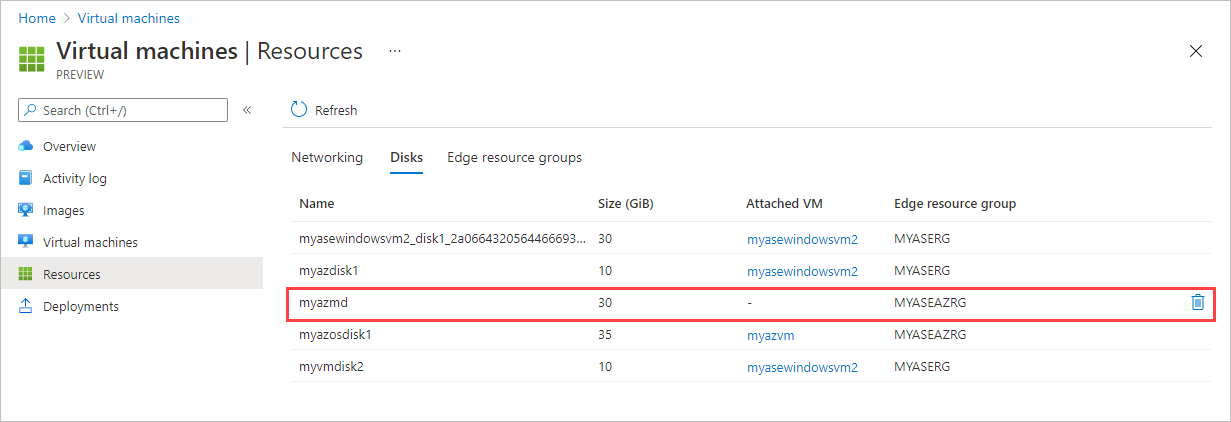Open myasewindowsvm2 link in myvmdisk2 row
This screenshot has width=1231, height=422.
pos(802,367)
